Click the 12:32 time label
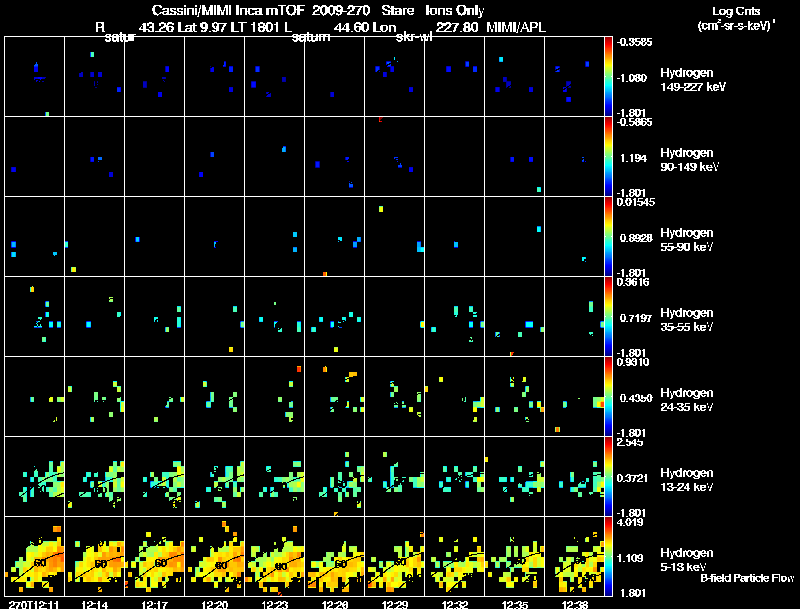 (455, 604)
